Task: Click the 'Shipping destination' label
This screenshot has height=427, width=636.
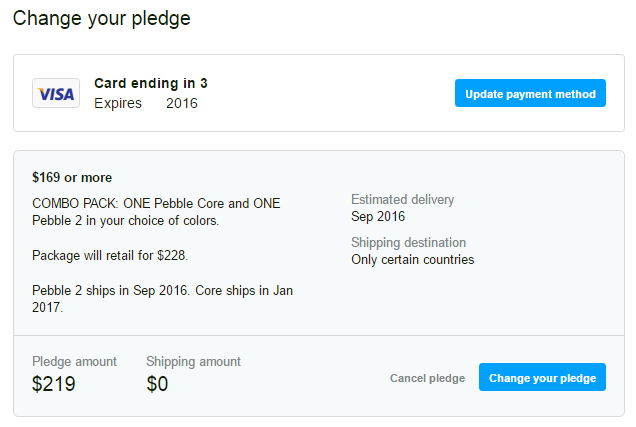Action: tap(408, 242)
